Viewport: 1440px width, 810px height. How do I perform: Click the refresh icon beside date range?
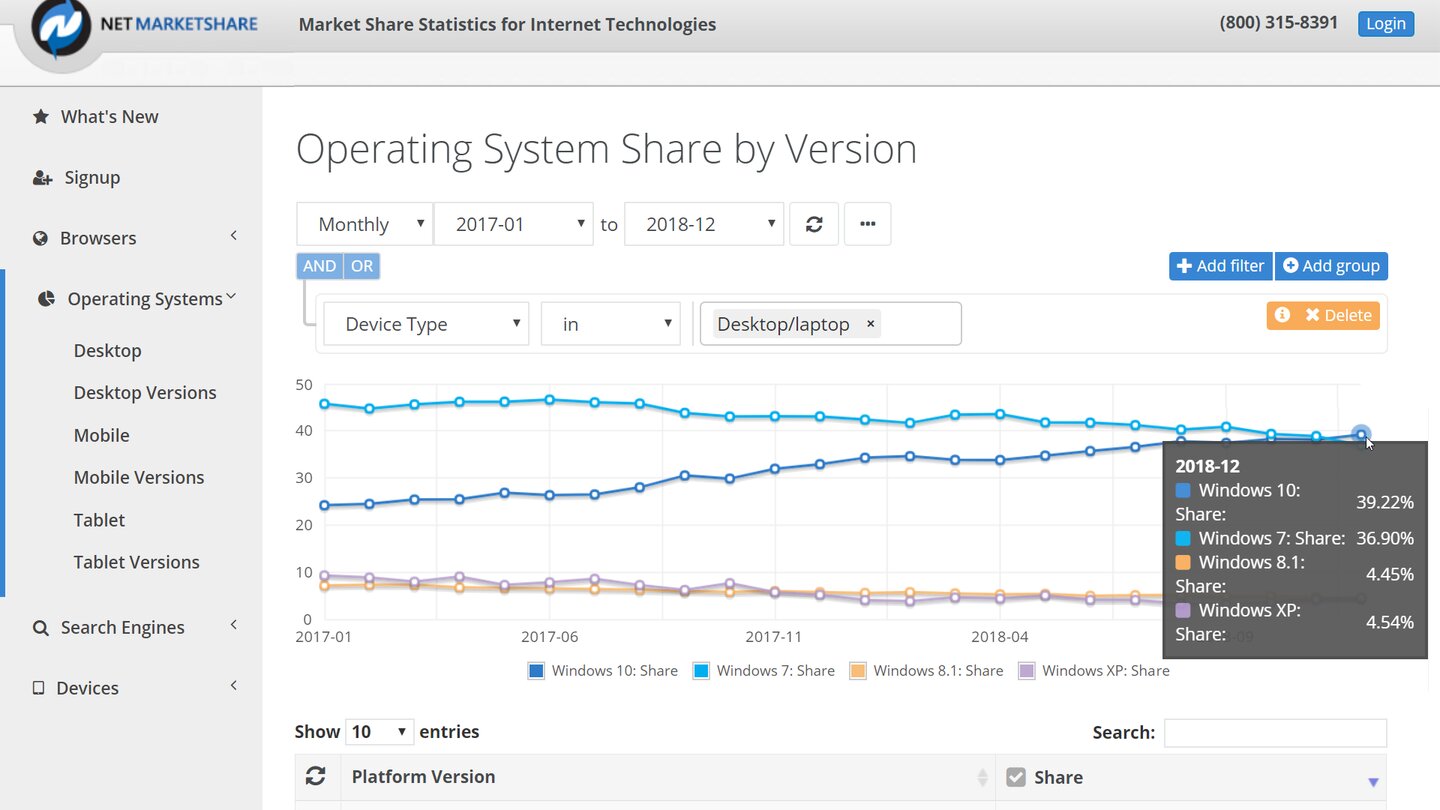tap(814, 224)
